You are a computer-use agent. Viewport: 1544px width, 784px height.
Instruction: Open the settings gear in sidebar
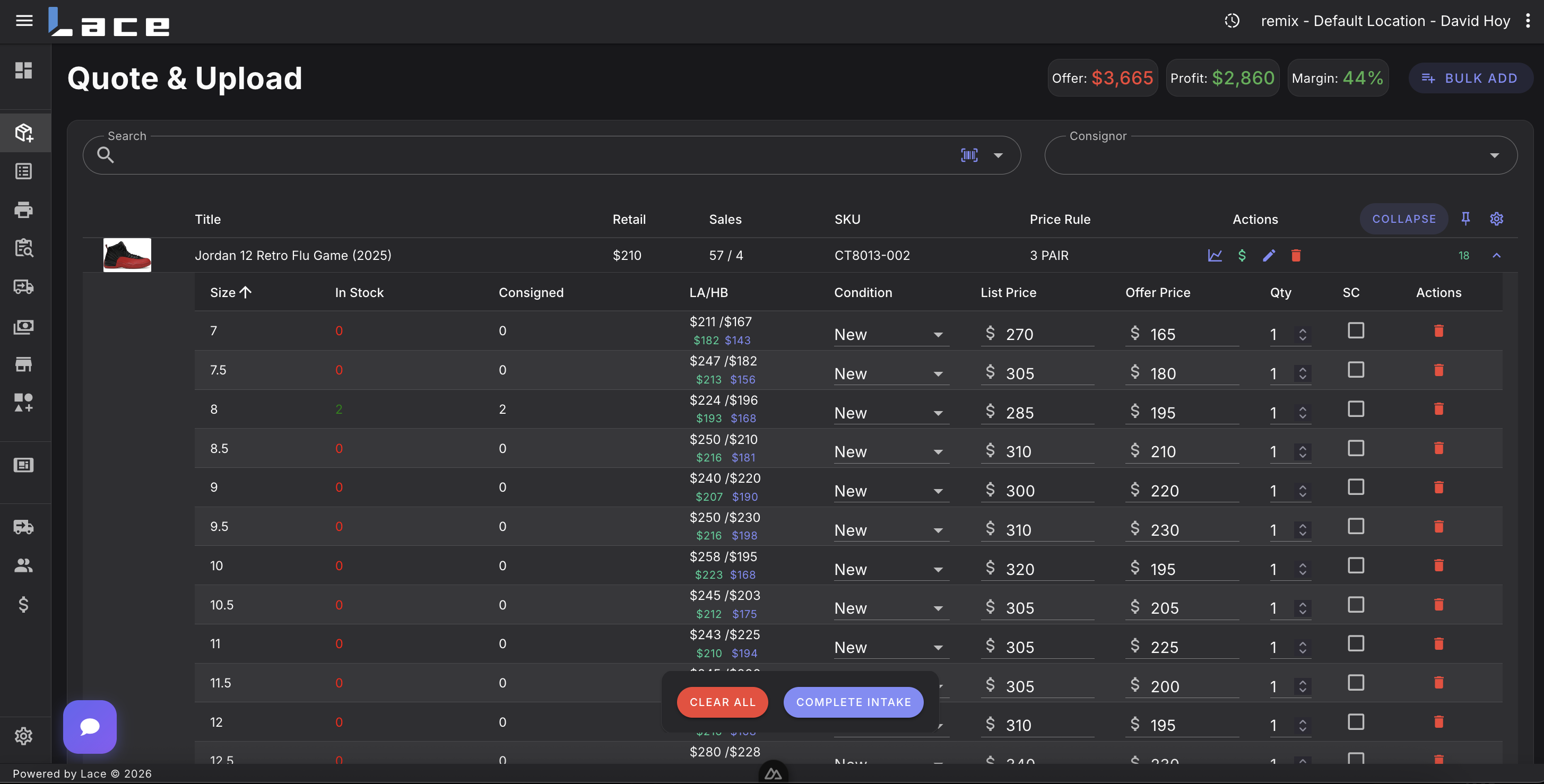pos(23,736)
